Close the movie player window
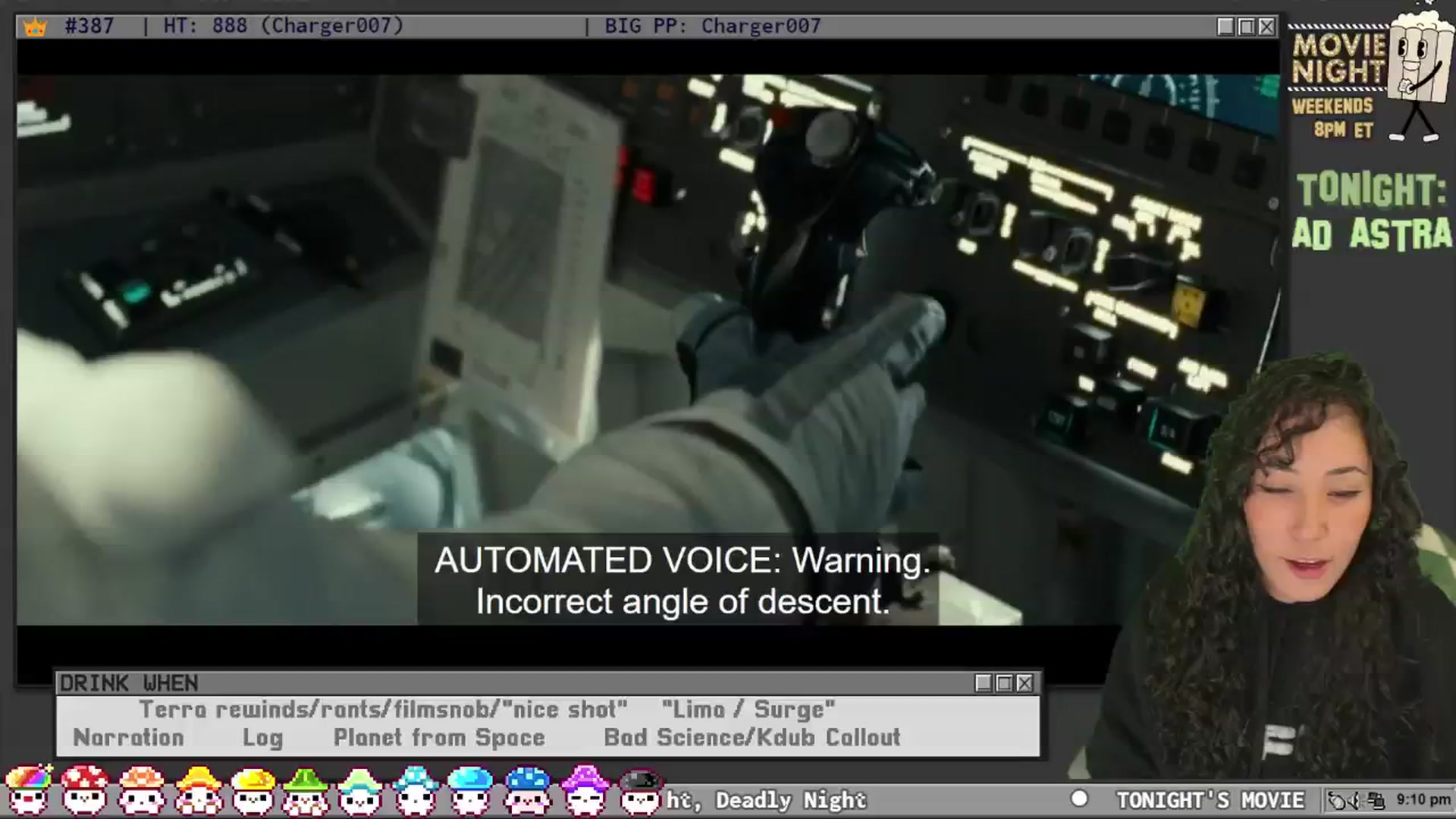 tap(1266, 27)
